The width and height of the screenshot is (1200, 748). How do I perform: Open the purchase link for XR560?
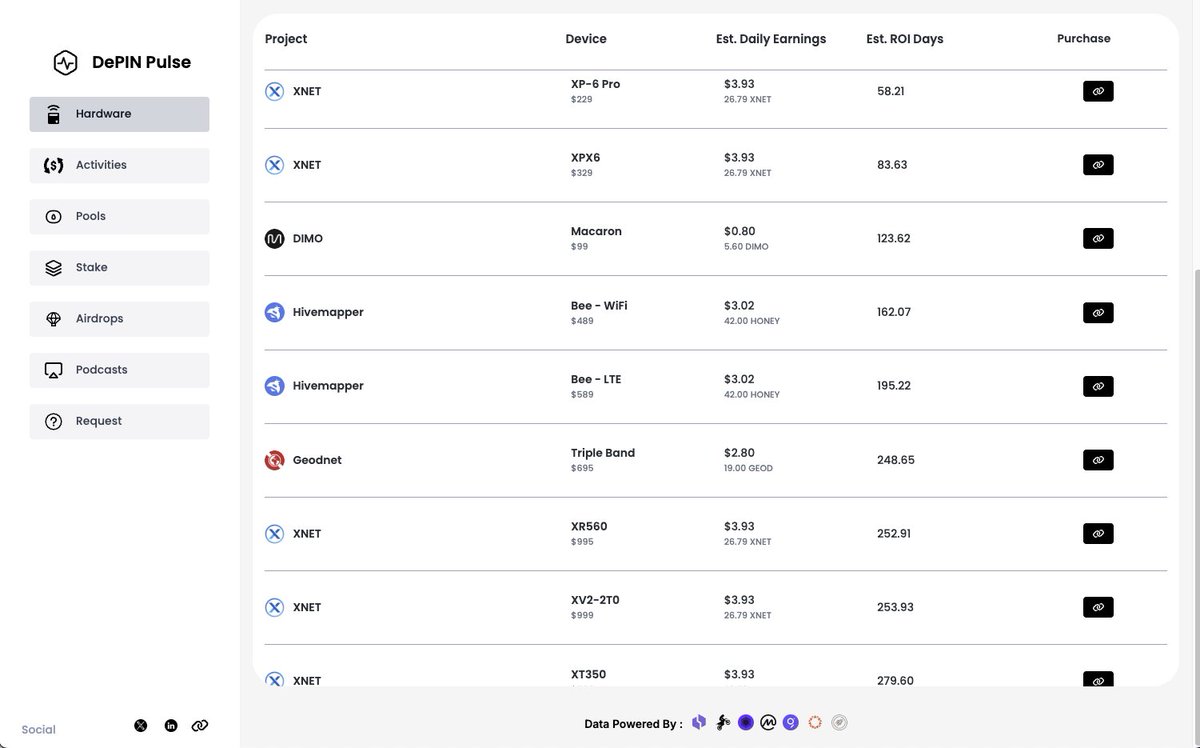(x=1098, y=534)
